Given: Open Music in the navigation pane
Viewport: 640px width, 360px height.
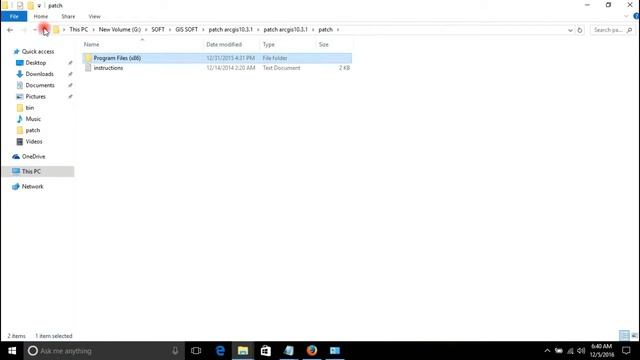Looking at the screenshot, I should [x=33, y=119].
